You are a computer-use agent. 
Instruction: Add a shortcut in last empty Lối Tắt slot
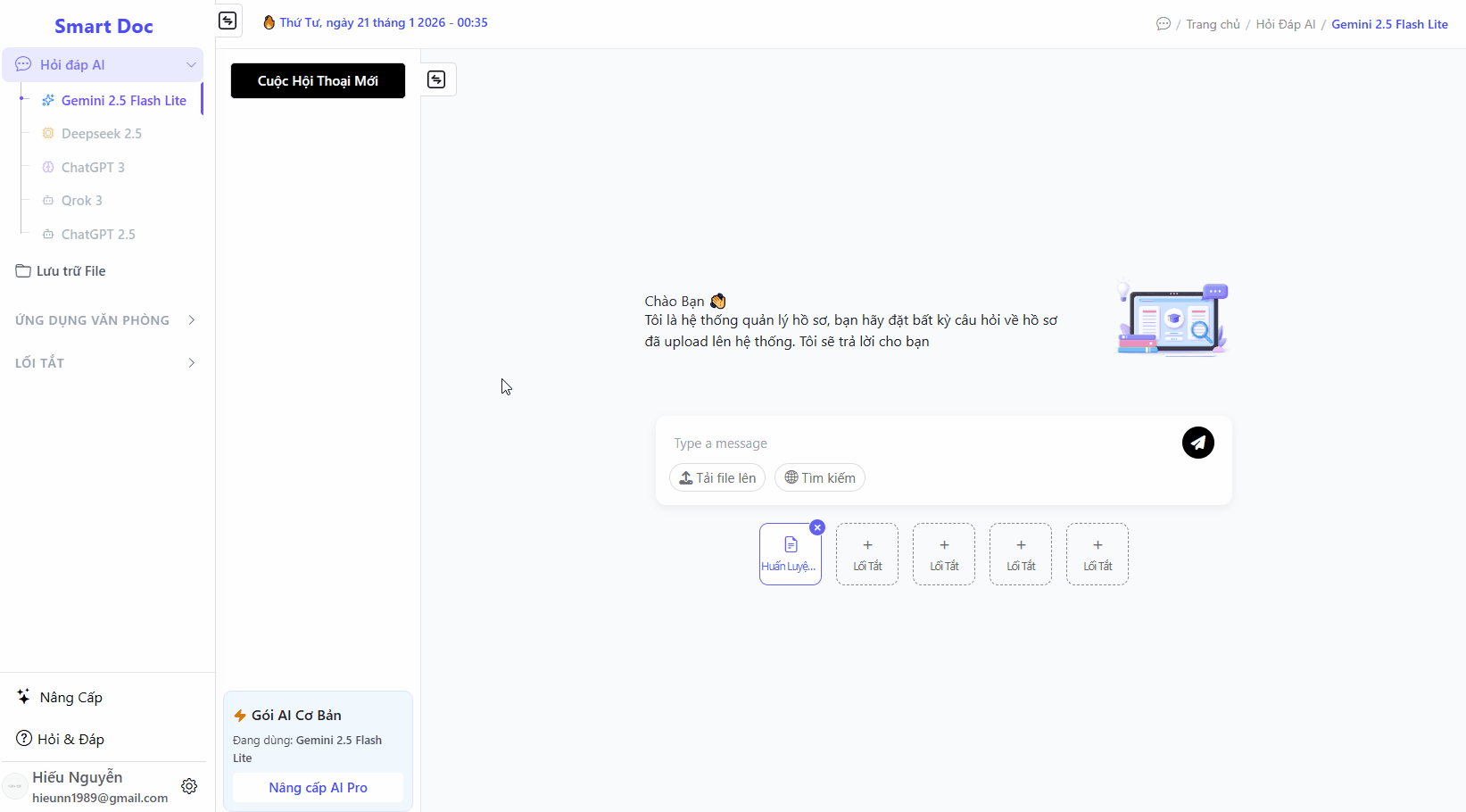[x=1097, y=554]
